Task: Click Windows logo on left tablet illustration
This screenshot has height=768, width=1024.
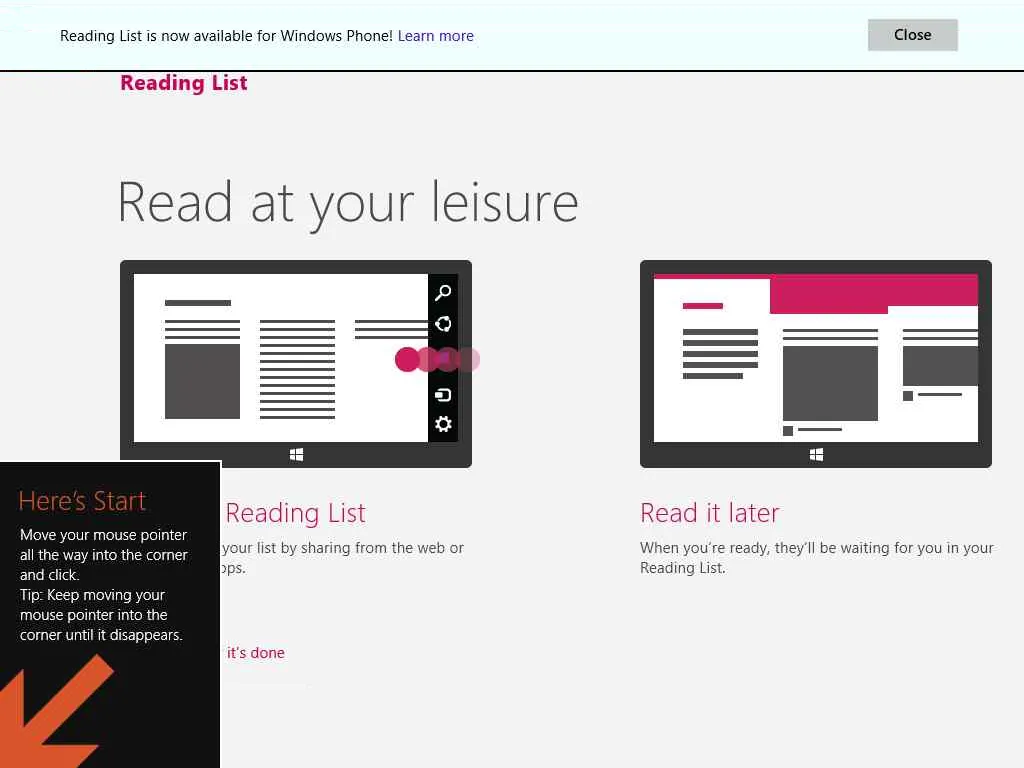Action: [x=296, y=455]
